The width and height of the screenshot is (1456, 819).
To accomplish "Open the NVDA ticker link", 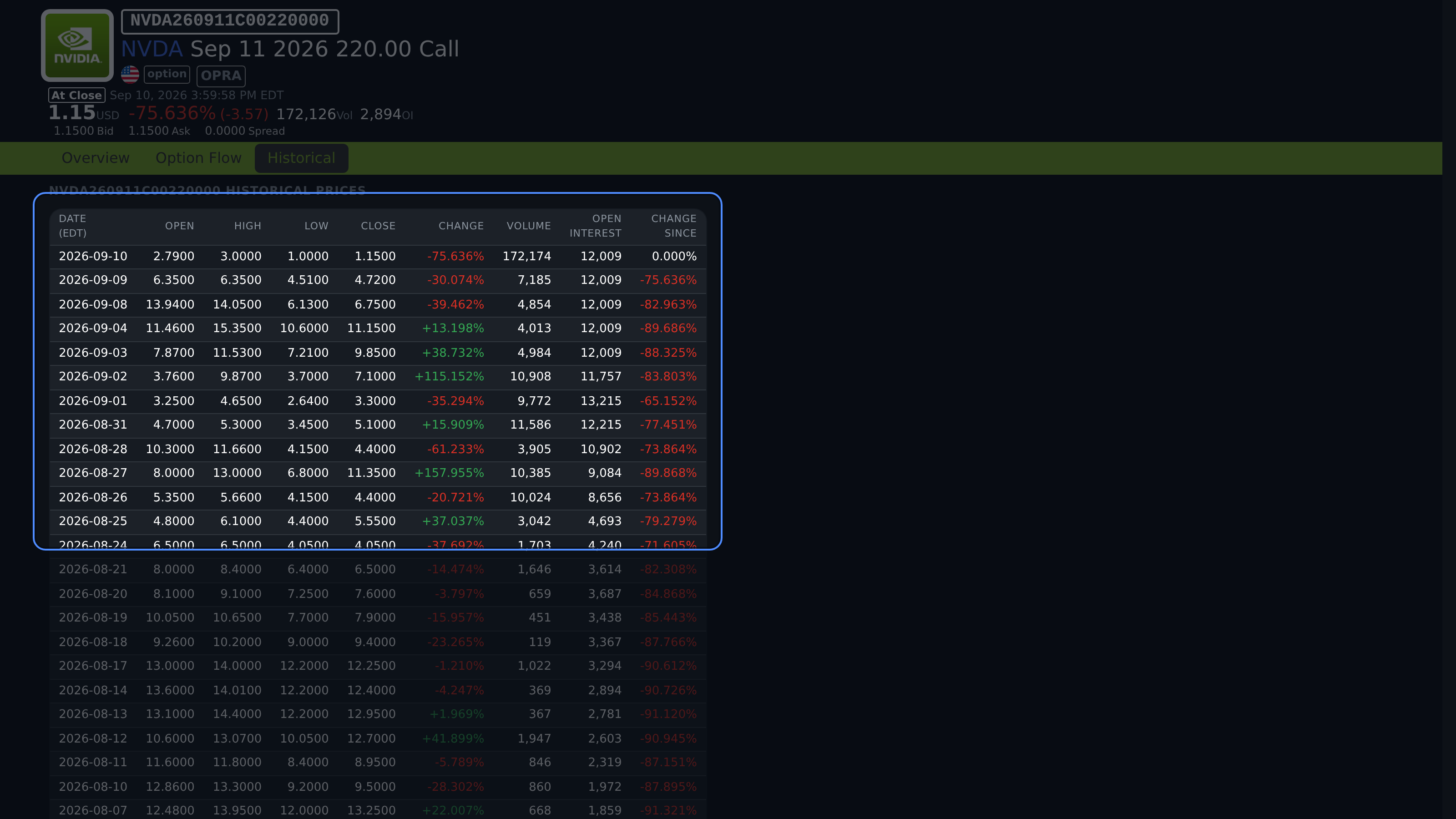I will (152, 49).
